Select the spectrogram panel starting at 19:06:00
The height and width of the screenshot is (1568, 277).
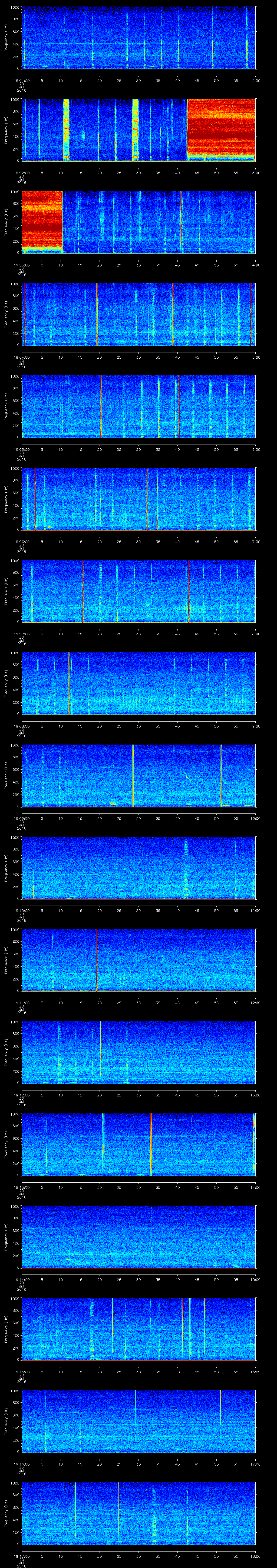[x=138, y=499]
